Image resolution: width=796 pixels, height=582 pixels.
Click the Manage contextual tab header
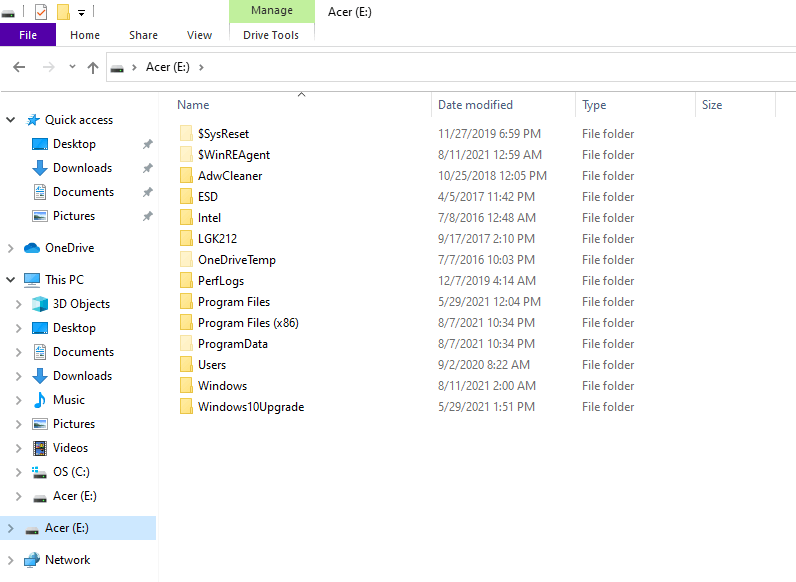pyautogui.click(x=272, y=11)
